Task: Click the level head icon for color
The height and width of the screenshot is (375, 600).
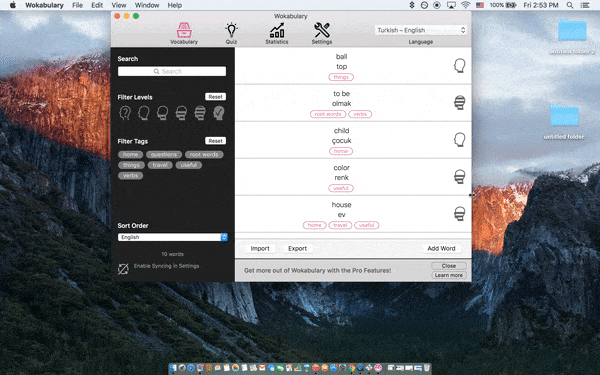Action: coord(460,177)
